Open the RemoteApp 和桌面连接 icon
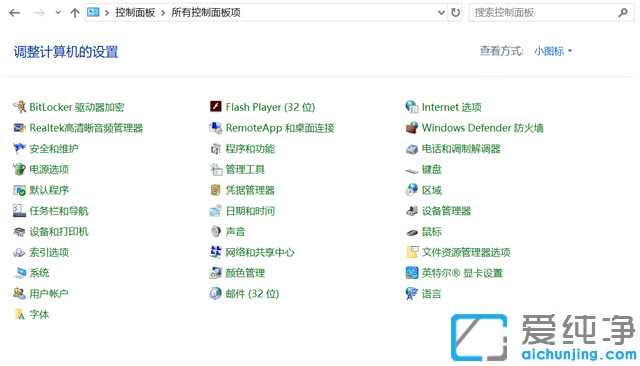The width and height of the screenshot is (640, 366). tap(216, 128)
